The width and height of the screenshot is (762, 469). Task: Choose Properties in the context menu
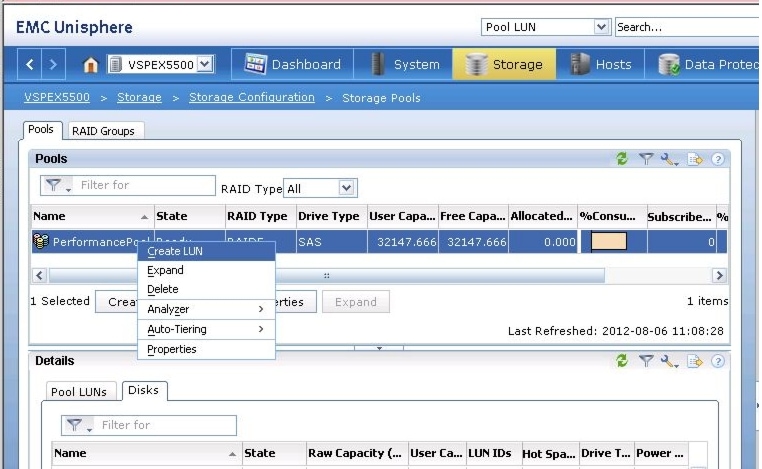tap(207, 349)
